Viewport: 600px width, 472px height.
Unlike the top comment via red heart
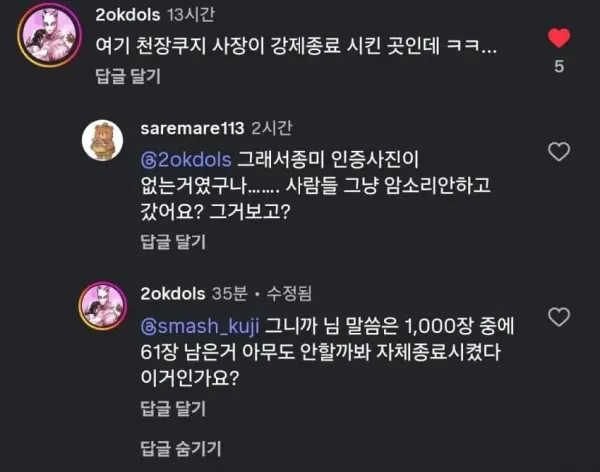coord(559,38)
